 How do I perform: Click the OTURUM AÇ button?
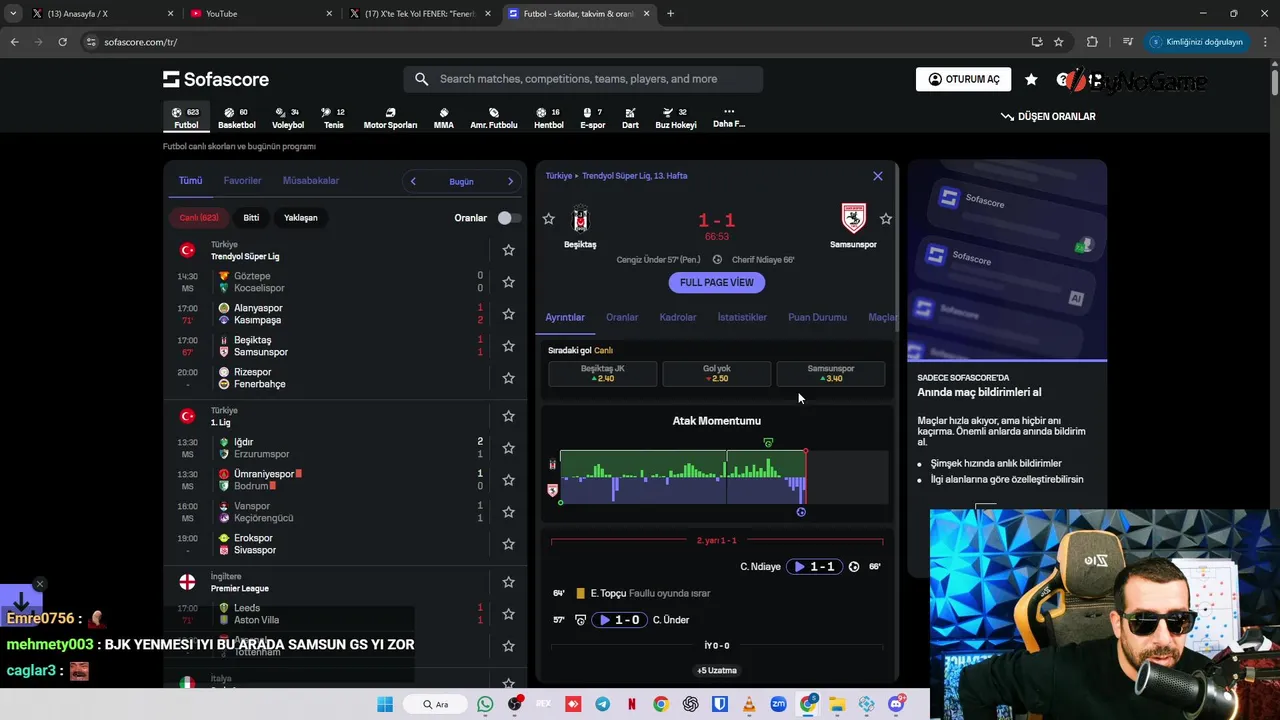coord(963,79)
